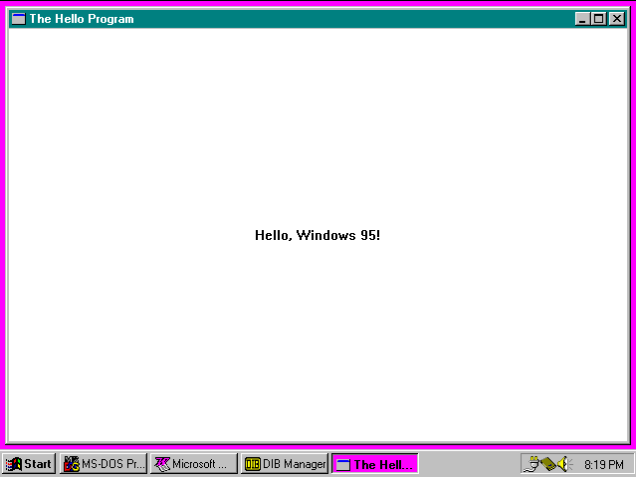Open the Start menu button
This screenshot has height=477, width=636.
(29, 464)
